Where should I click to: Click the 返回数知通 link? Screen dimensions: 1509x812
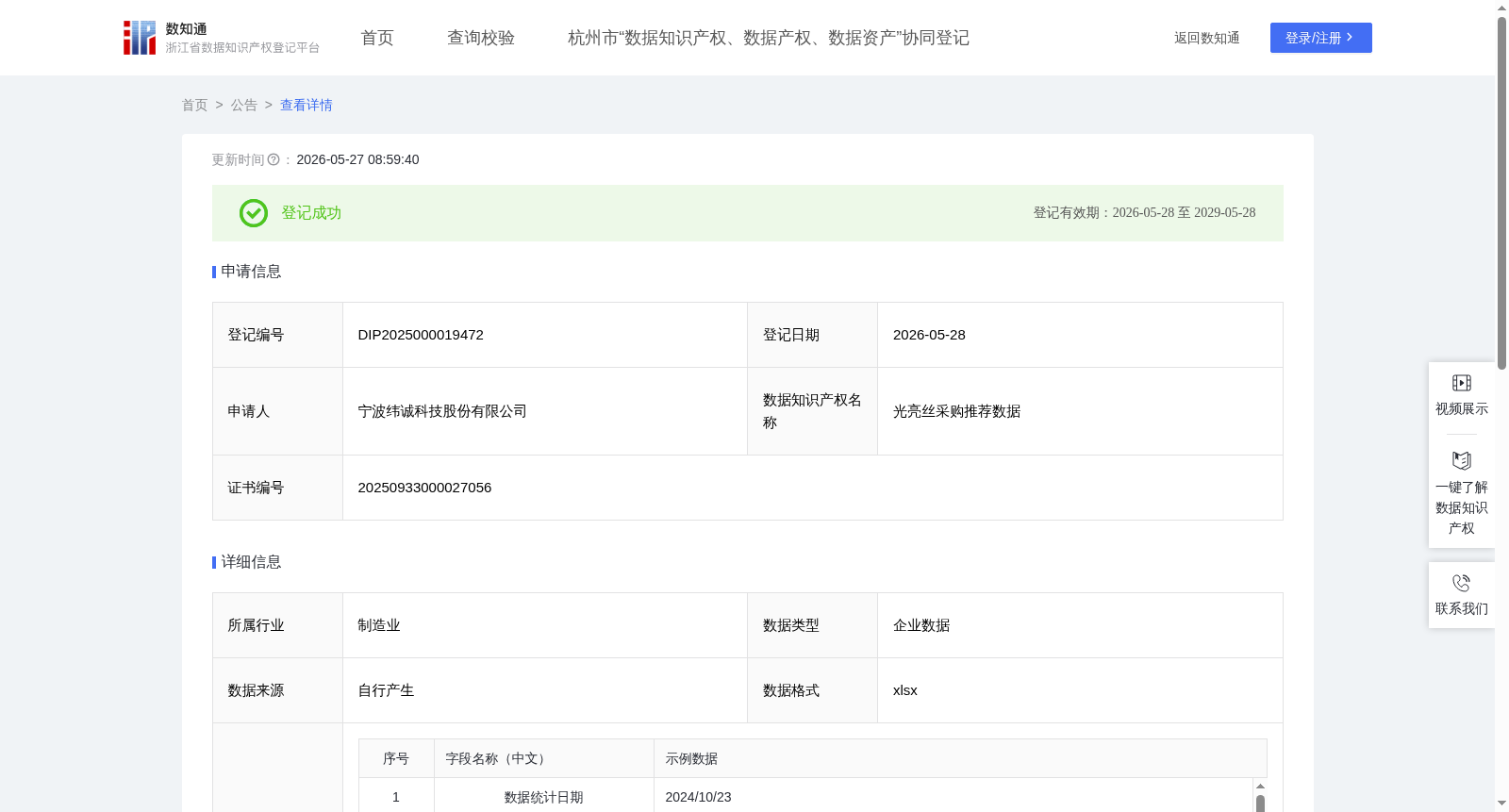(1207, 38)
